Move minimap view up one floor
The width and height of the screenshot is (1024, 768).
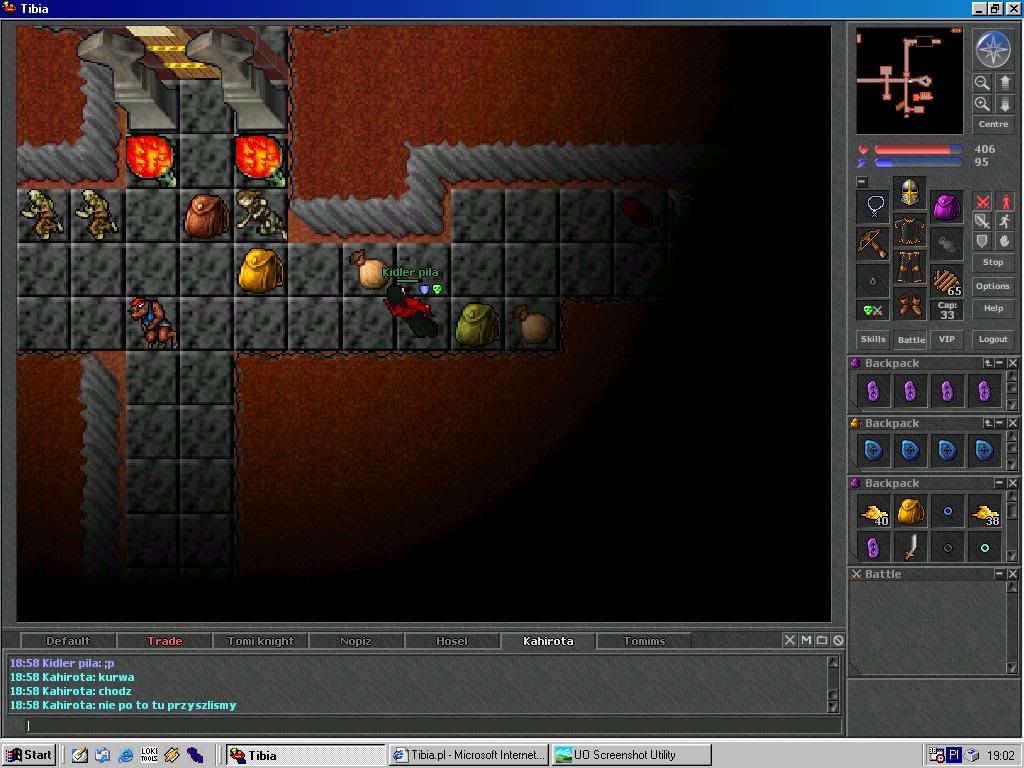[1004, 83]
